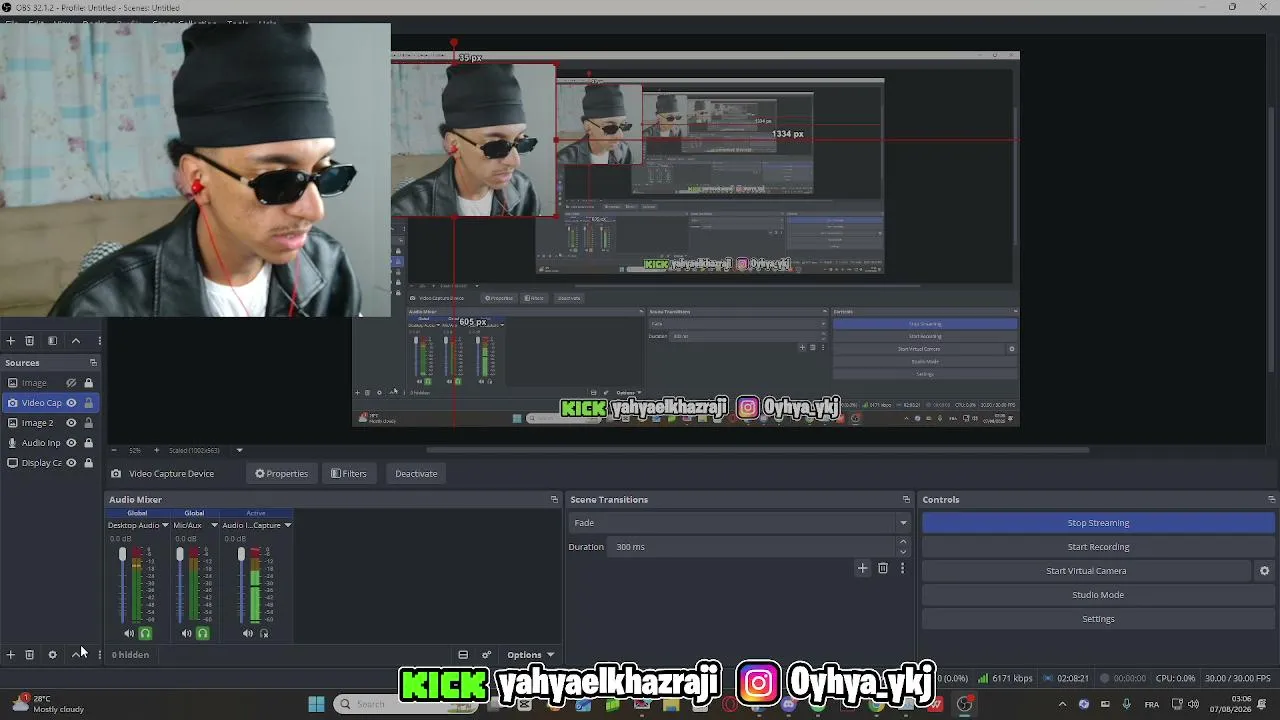Screen dimensions: 1280x720
Task: Open advanced audio properties gears icon
Action: (x=487, y=655)
